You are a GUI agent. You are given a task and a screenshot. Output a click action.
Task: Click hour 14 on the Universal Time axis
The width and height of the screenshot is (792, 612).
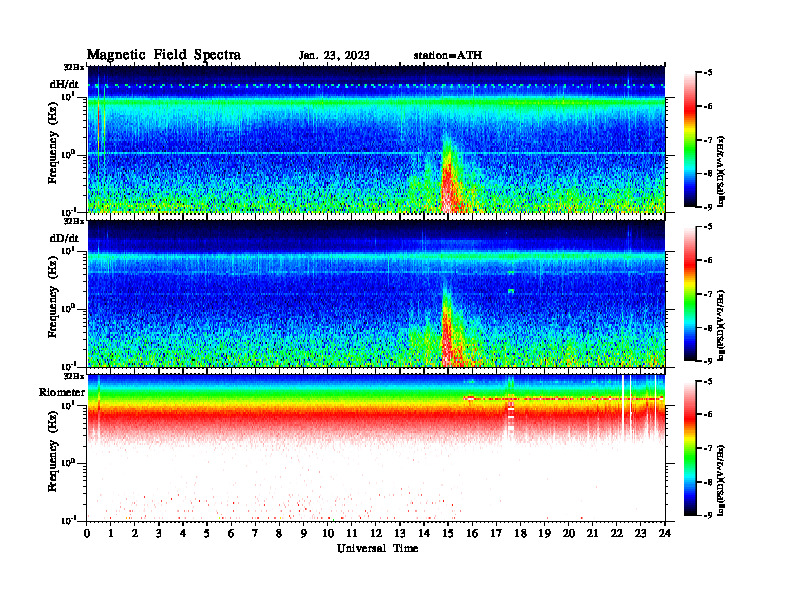[x=424, y=533]
